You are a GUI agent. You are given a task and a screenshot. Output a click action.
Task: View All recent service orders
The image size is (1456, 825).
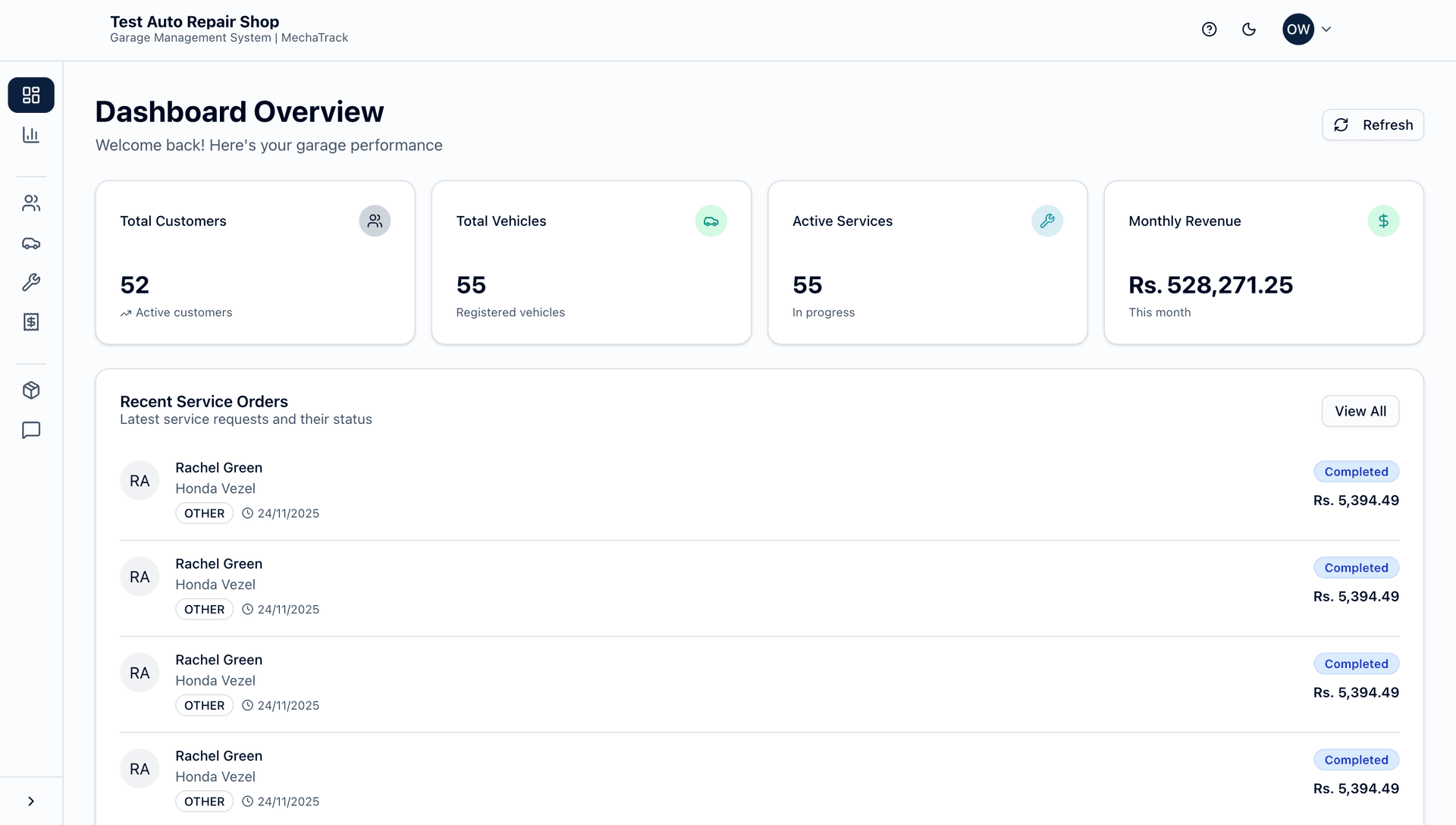(x=1360, y=410)
